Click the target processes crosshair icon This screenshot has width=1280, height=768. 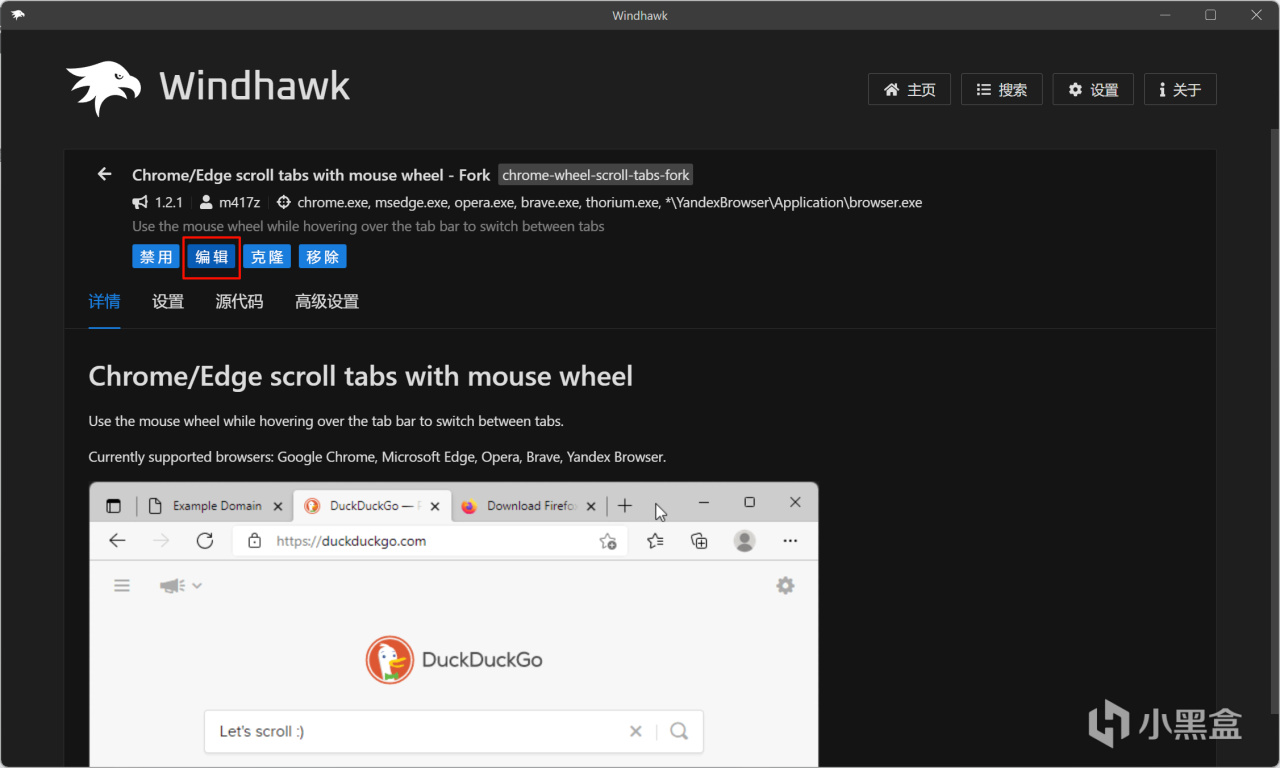click(x=284, y=202)
